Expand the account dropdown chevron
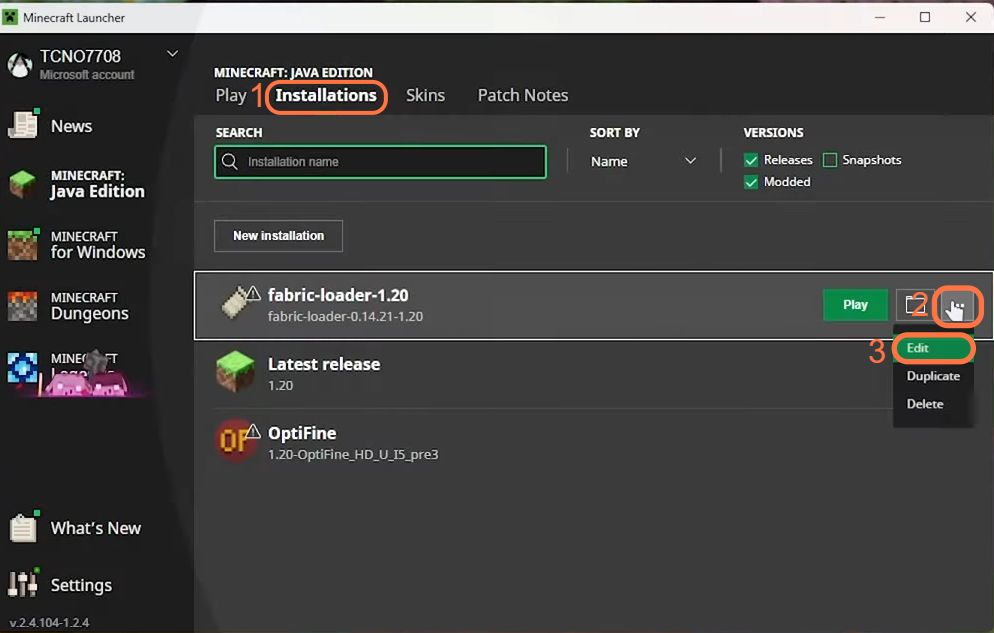Image resolution: width=994 pixels, height=633 pixels. 172,54
